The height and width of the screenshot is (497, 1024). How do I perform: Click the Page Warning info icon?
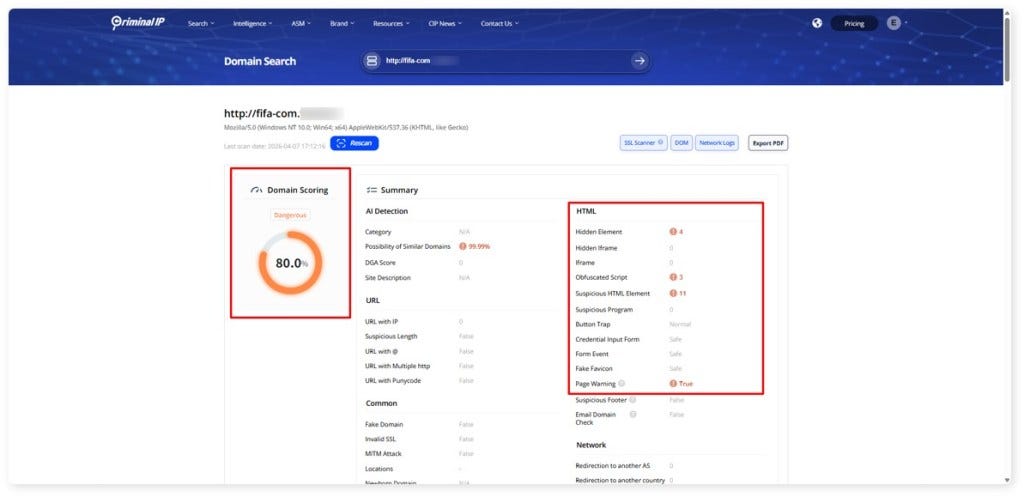pos(622,384)
